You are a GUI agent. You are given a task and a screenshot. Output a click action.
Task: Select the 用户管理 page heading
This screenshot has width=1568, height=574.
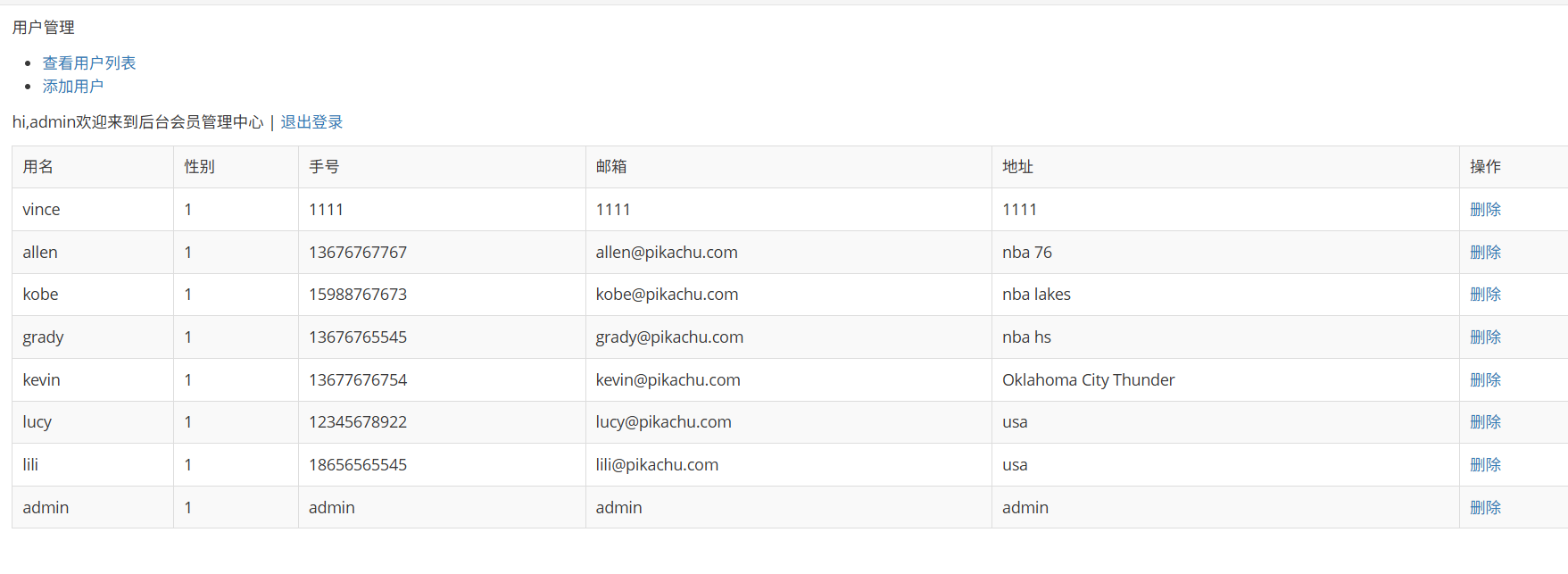pos(44,28)
